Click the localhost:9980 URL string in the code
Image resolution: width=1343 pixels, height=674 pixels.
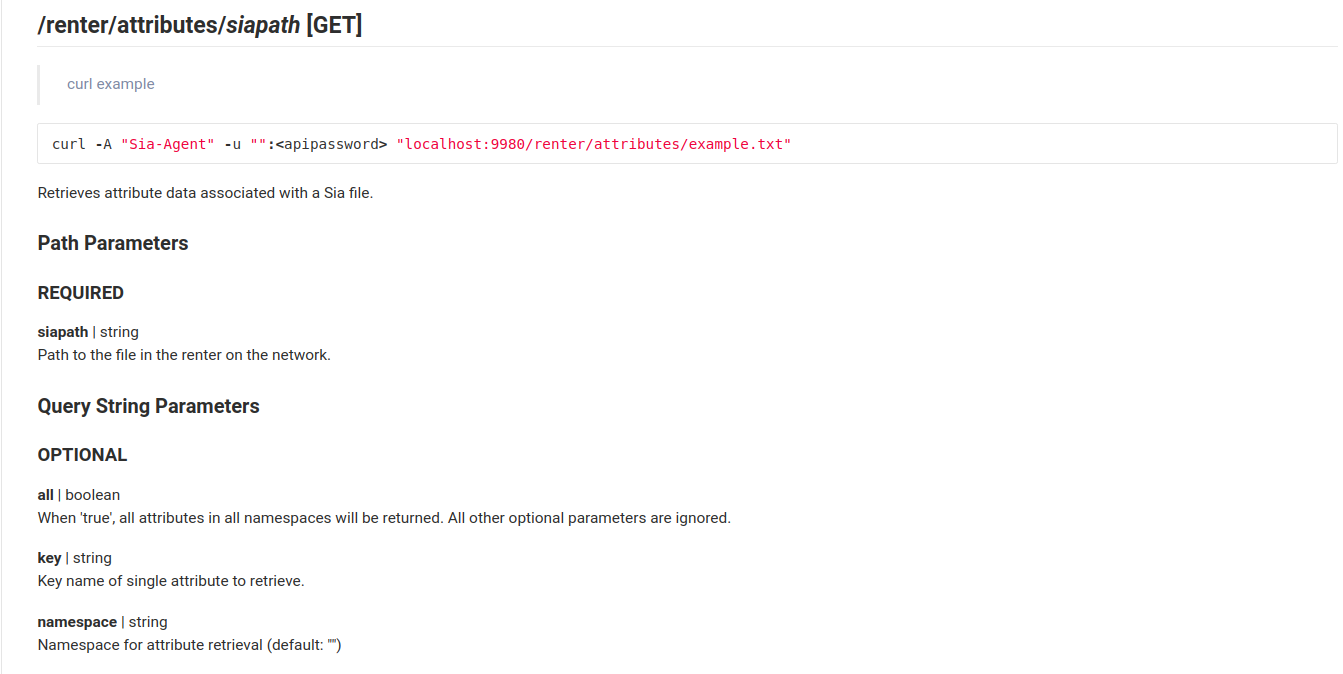594,144
